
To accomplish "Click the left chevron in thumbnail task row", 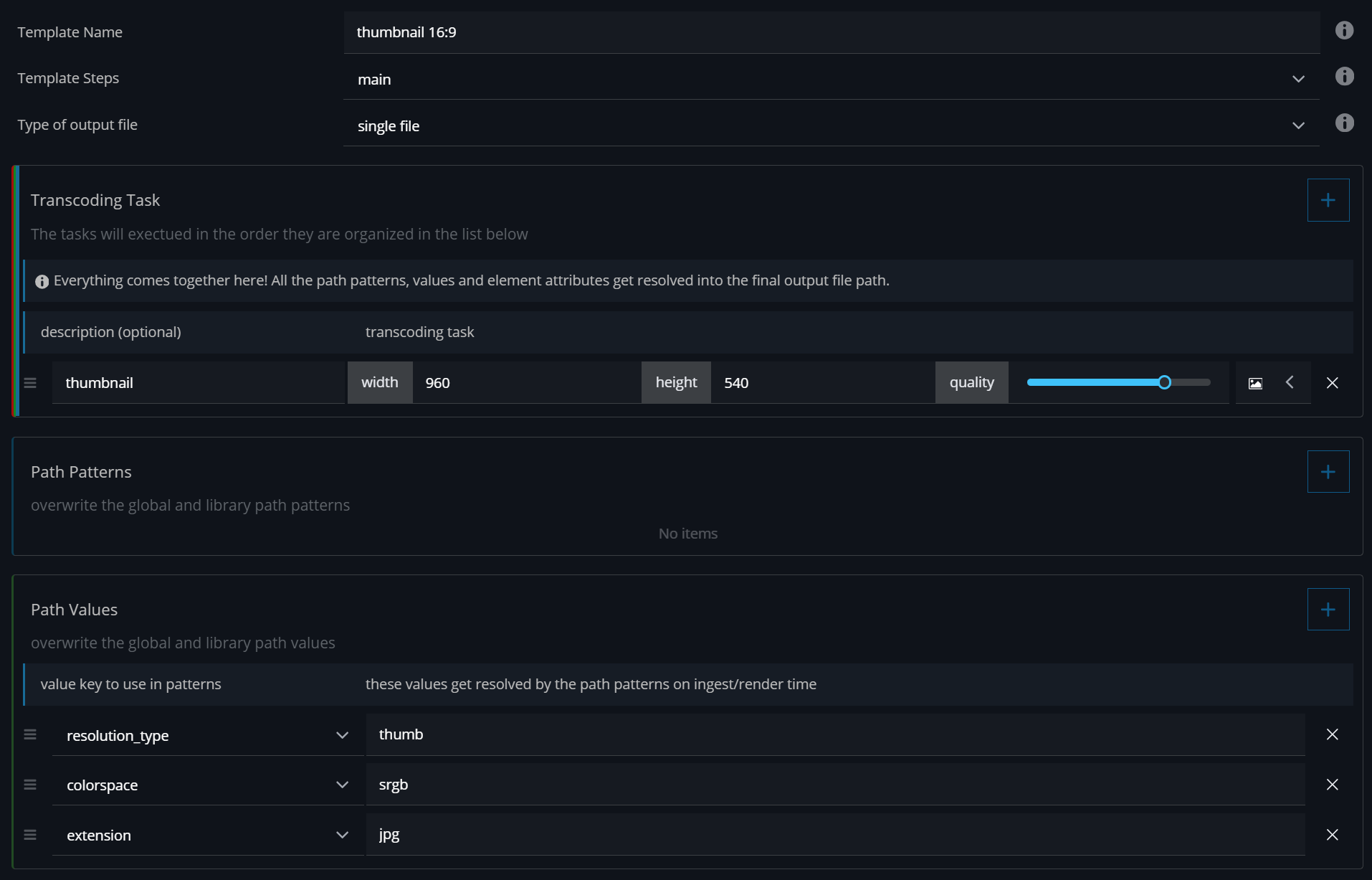I will coord(1290,382).
